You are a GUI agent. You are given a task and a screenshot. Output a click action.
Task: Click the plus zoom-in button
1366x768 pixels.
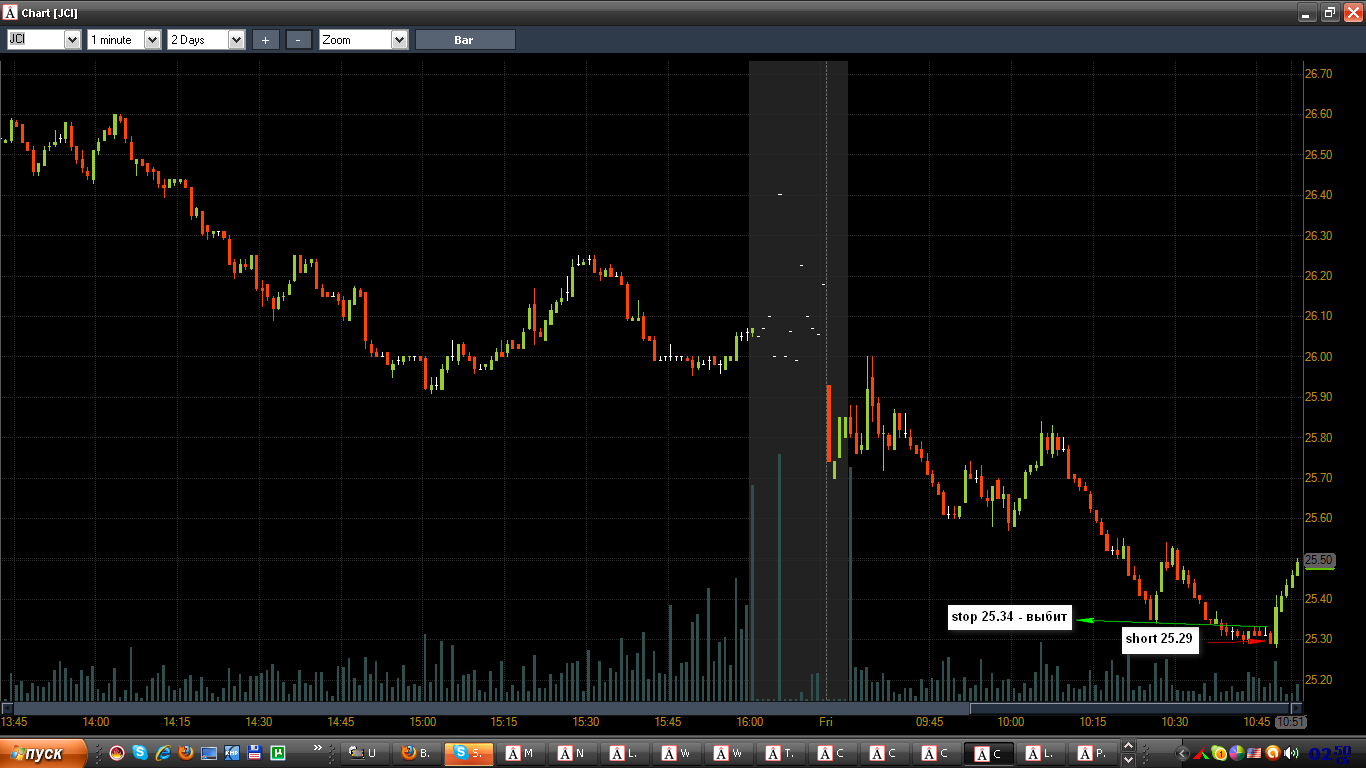click(x=265, y=40)
